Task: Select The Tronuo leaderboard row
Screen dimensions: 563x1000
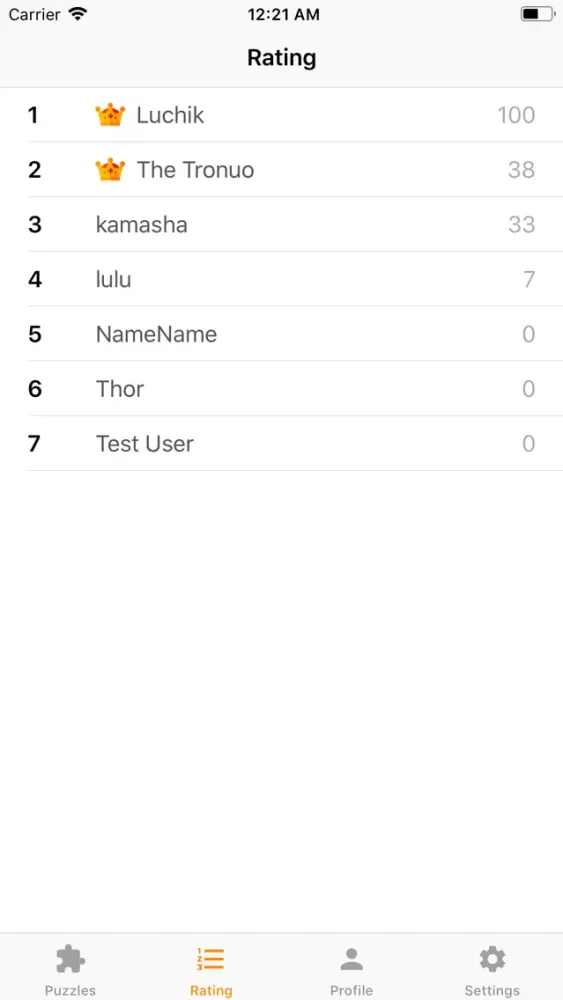Action: 281,170
